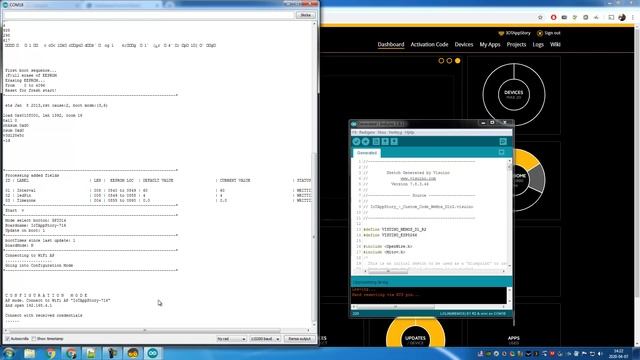This screenshot has height=360, width=640.
Task: Click the Sign out link
Action: coord(549,33)
